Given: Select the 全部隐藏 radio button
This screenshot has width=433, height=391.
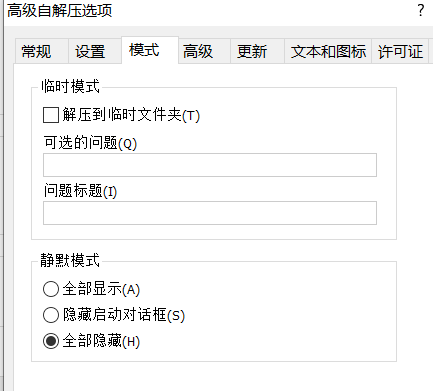Looking at the screenshot, I should [x=51, y=341].
